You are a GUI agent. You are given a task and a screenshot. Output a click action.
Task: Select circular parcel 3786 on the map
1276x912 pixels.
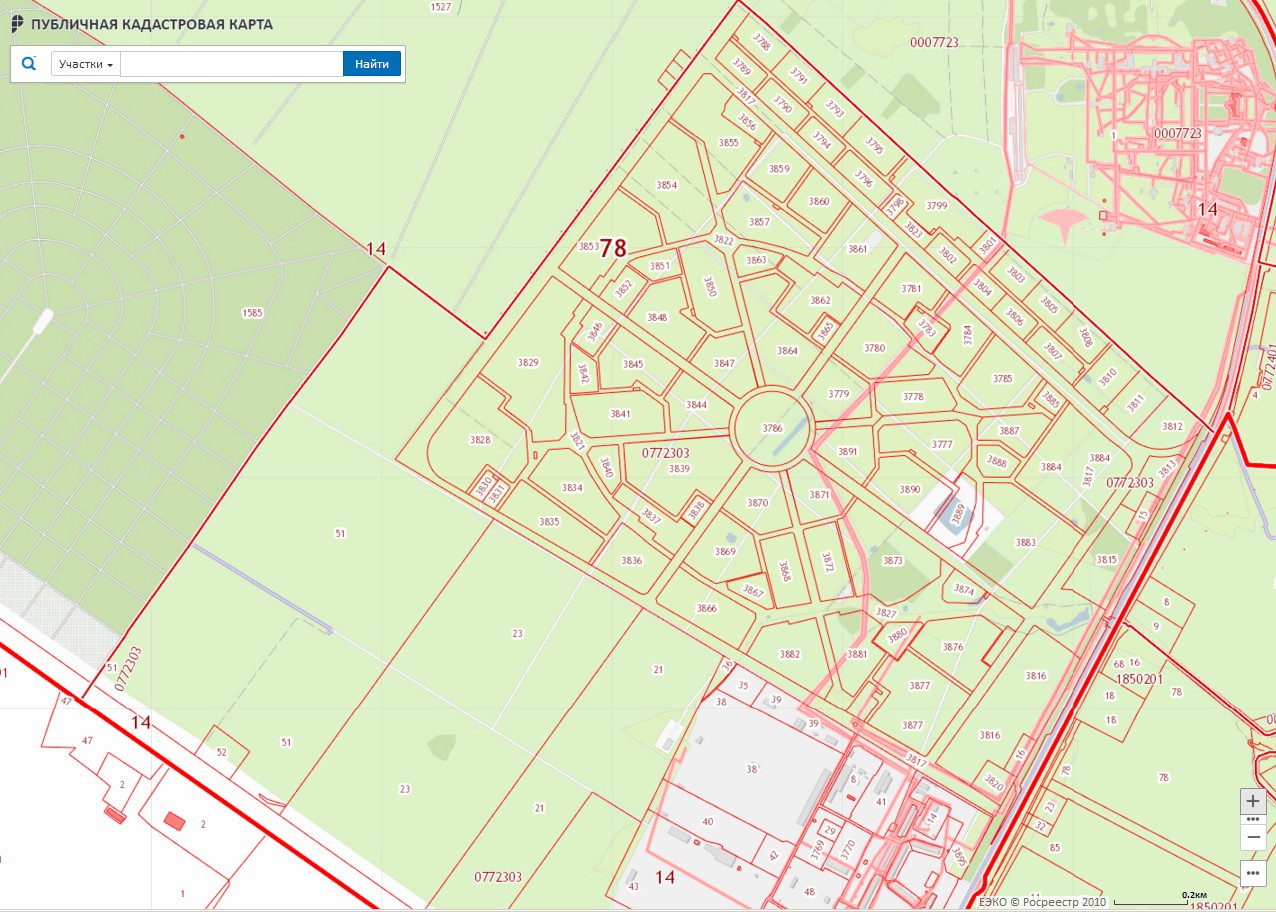(771, 428)
